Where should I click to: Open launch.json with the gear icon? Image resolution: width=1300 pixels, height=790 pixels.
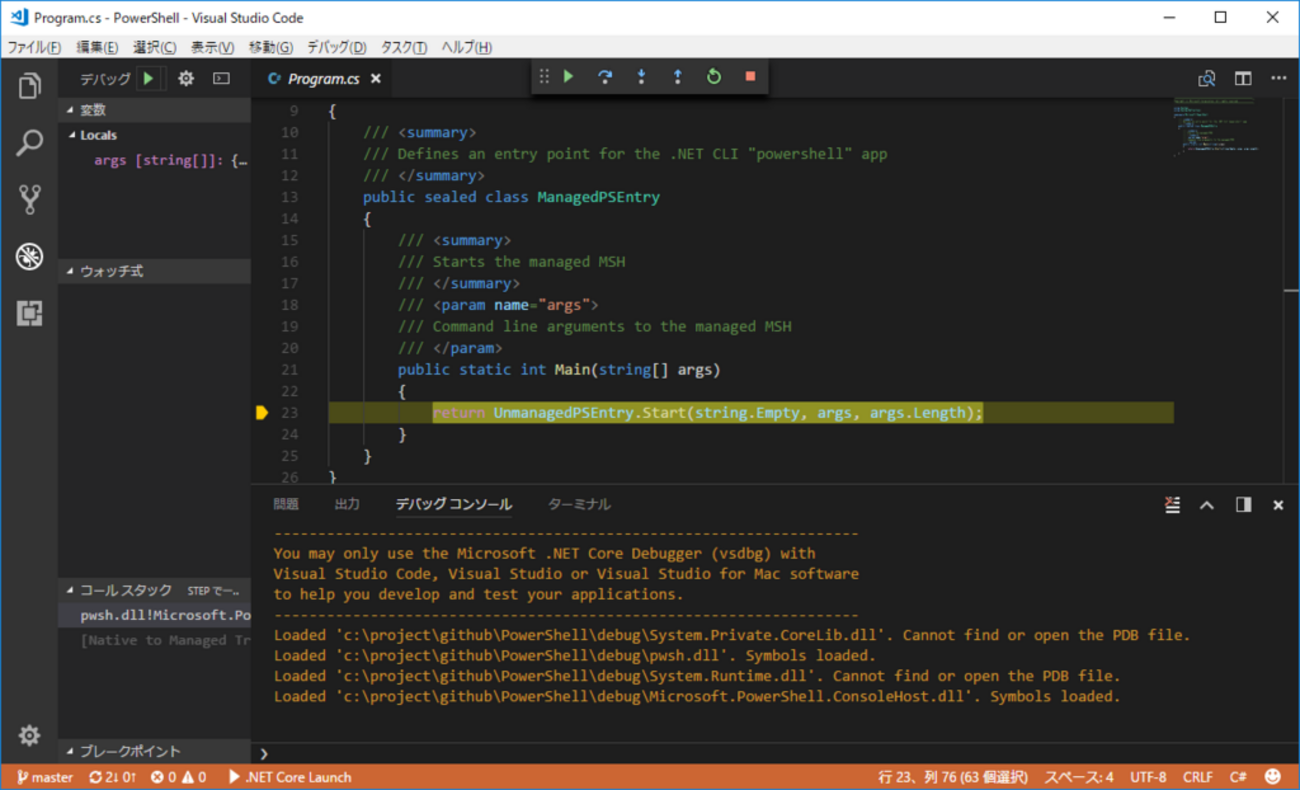coord(186,79)
